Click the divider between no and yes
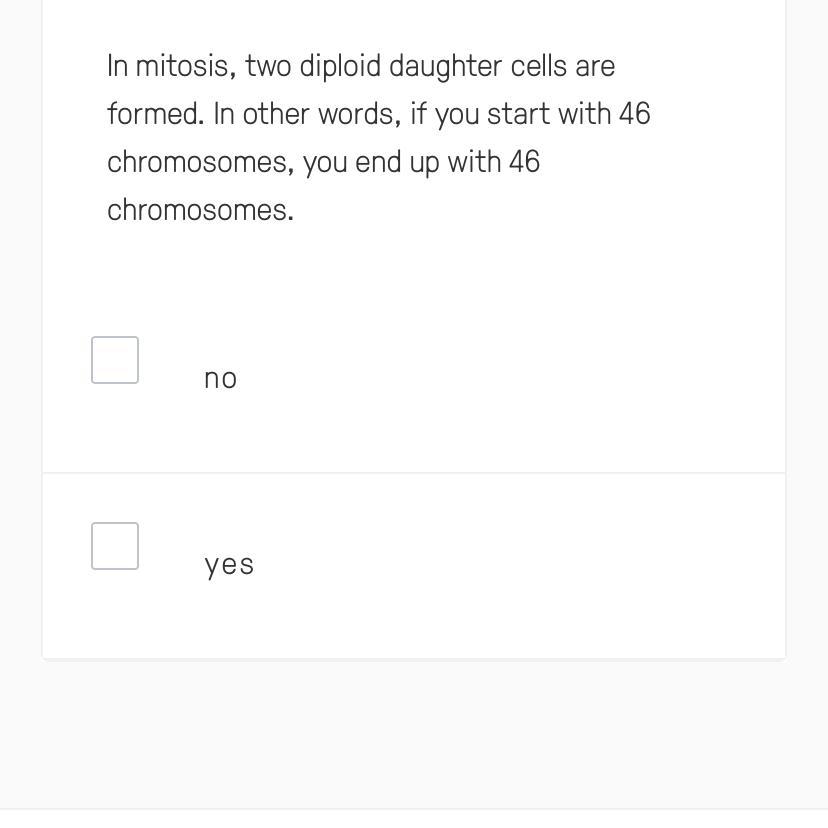 [413, 473]
